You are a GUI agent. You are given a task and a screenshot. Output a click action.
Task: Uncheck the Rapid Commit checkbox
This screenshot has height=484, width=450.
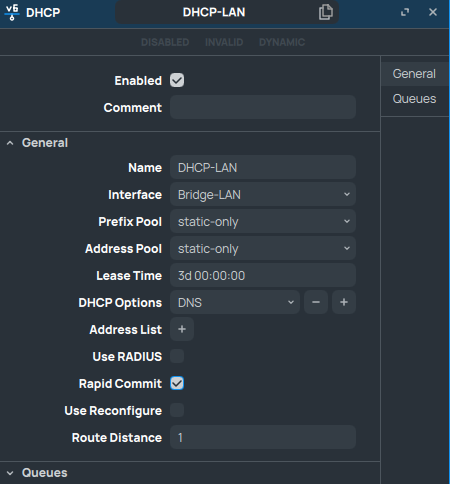coord(177,383)
